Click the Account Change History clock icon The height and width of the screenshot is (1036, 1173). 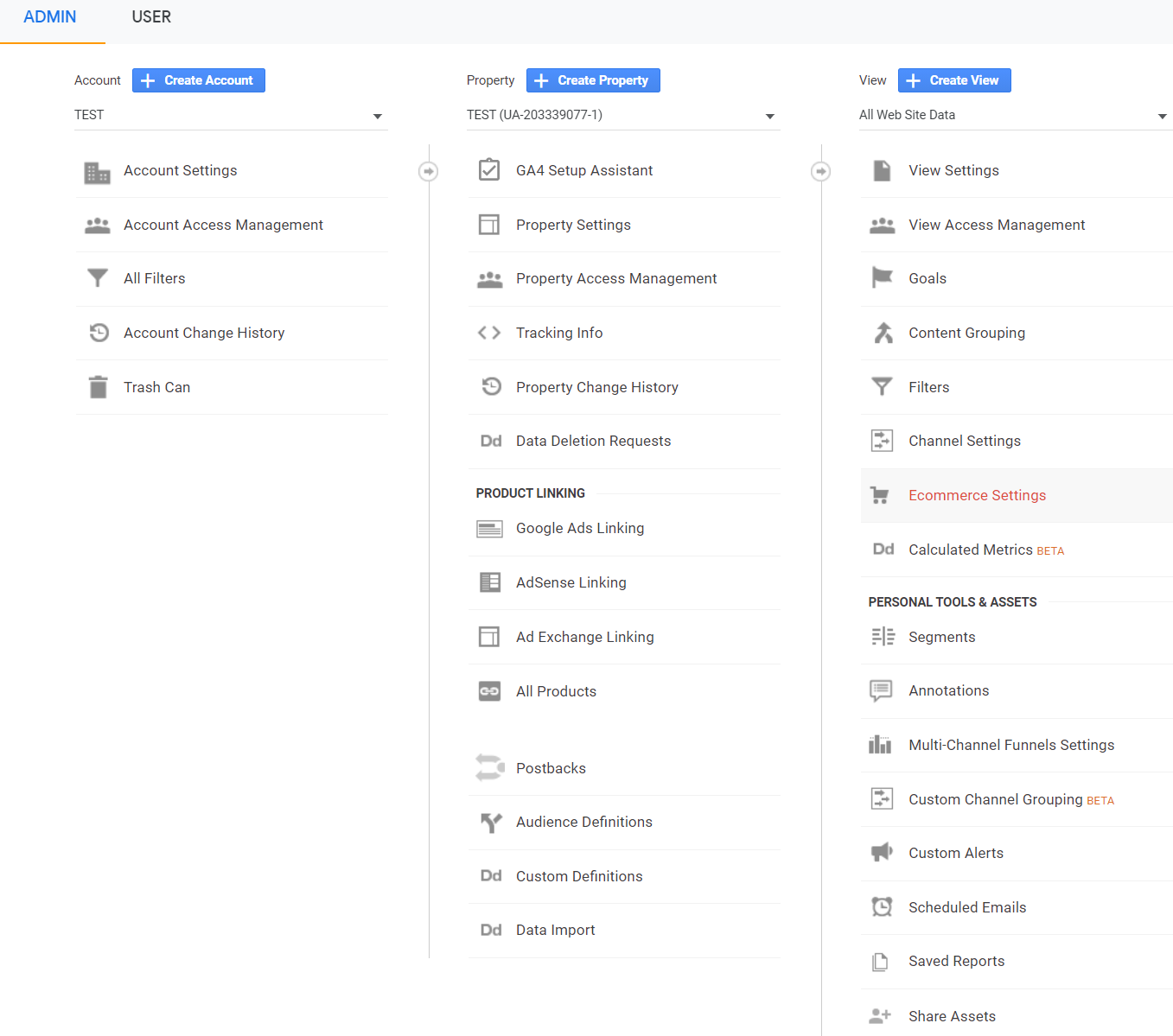99,333
